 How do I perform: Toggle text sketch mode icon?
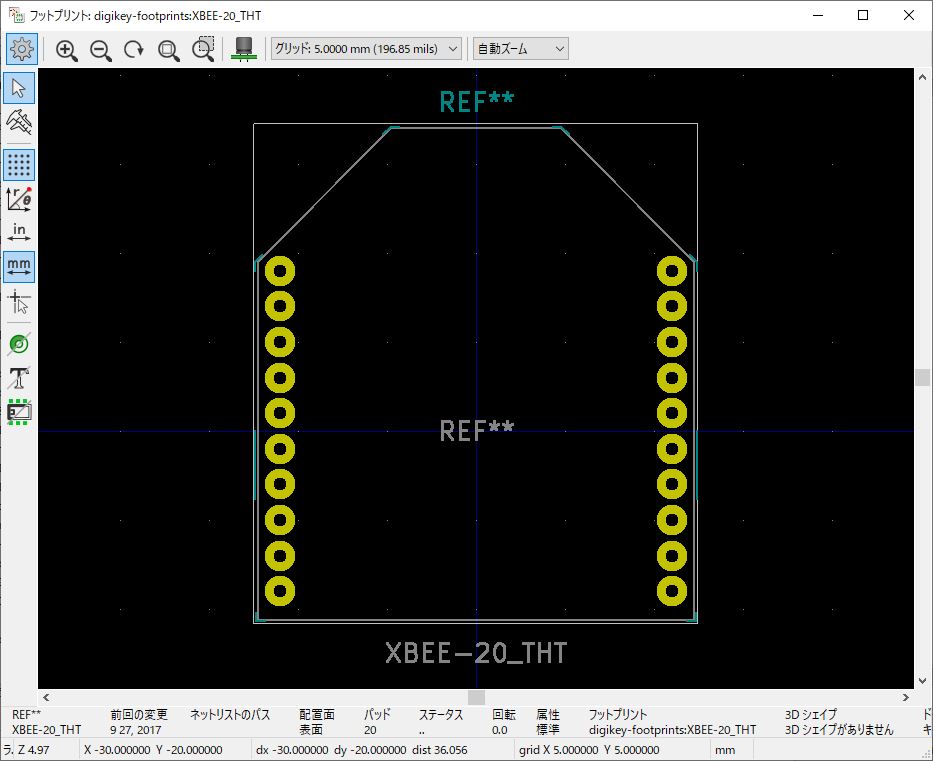point(19,378)
